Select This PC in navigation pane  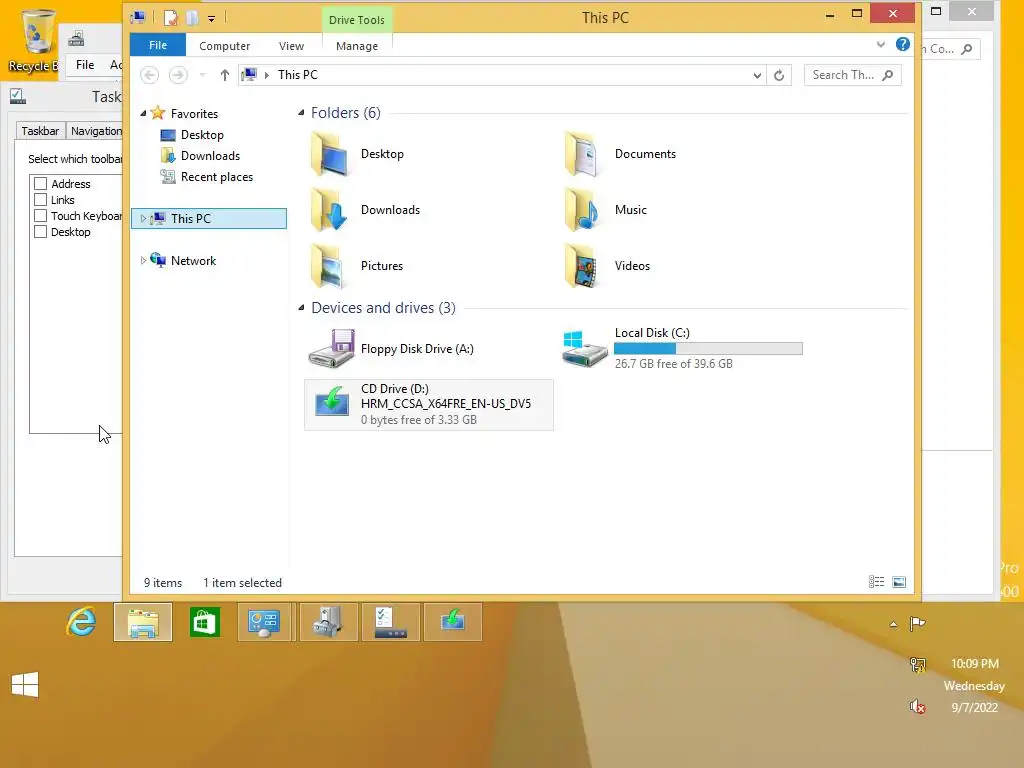[x=209, y=219]
